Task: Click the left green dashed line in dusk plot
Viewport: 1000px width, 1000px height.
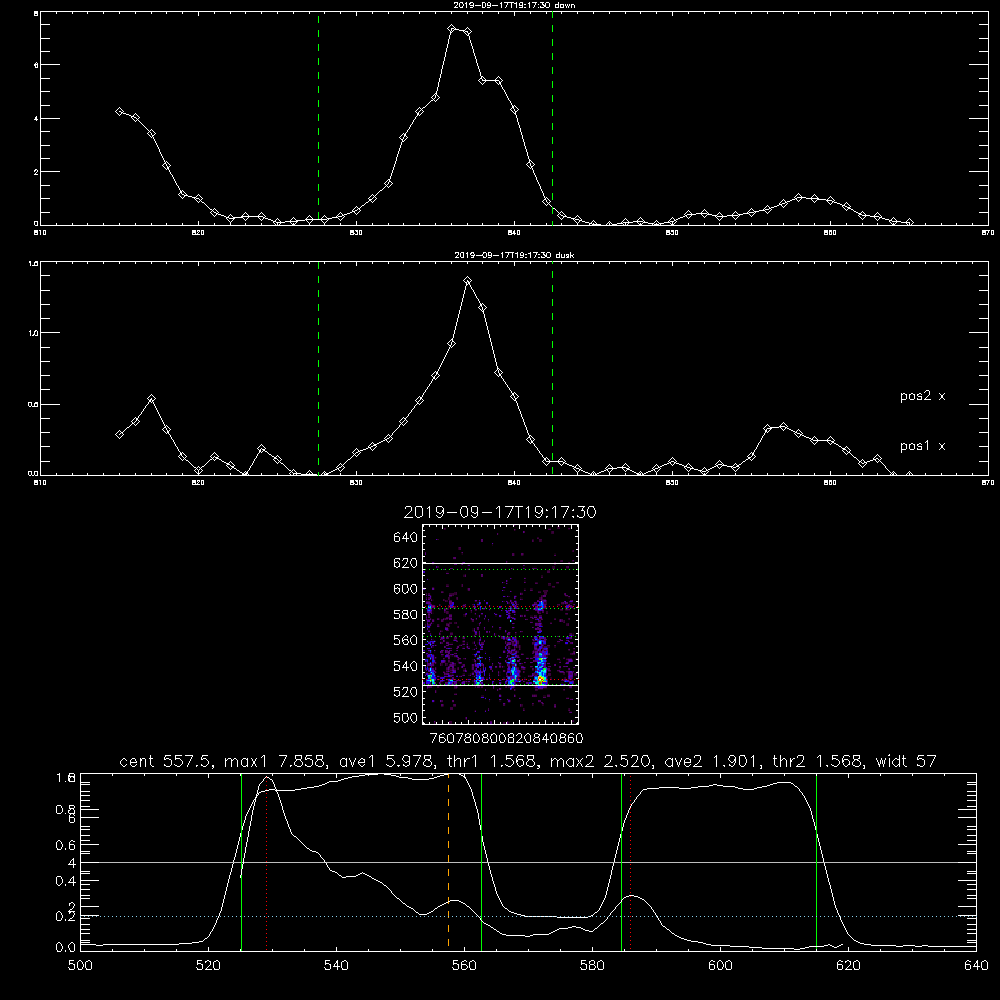Action: 318,369
